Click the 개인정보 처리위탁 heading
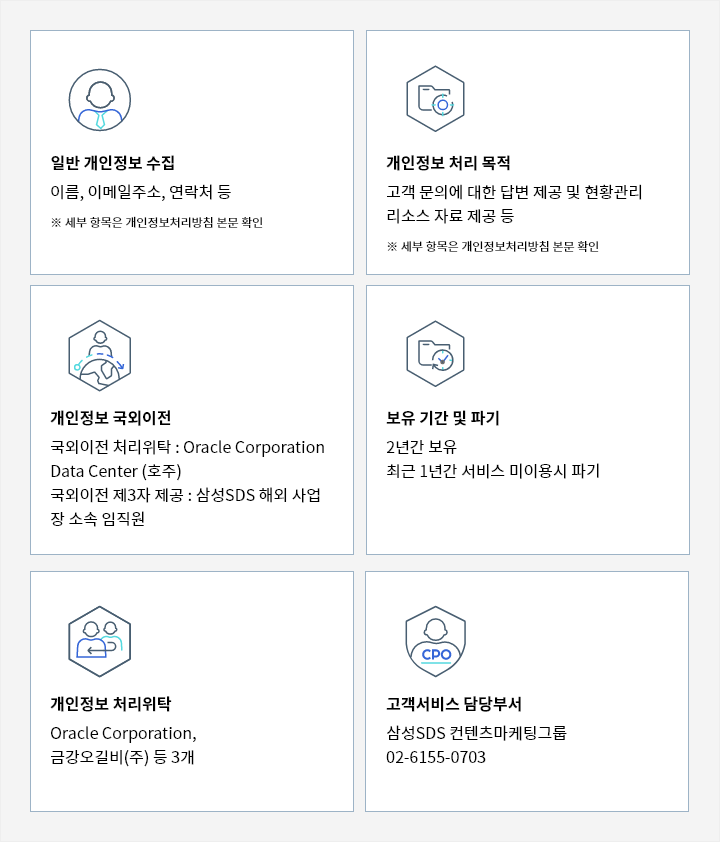 click(x=111, y=704)
